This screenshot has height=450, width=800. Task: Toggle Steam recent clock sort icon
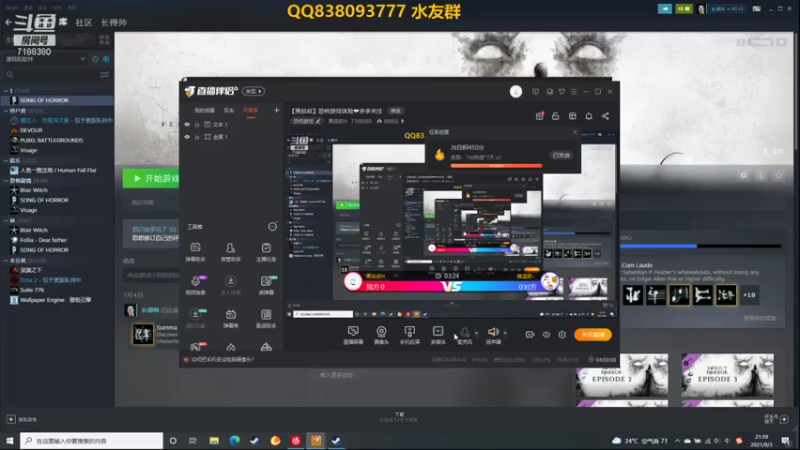pyautogui.click(x=95, y=59)
